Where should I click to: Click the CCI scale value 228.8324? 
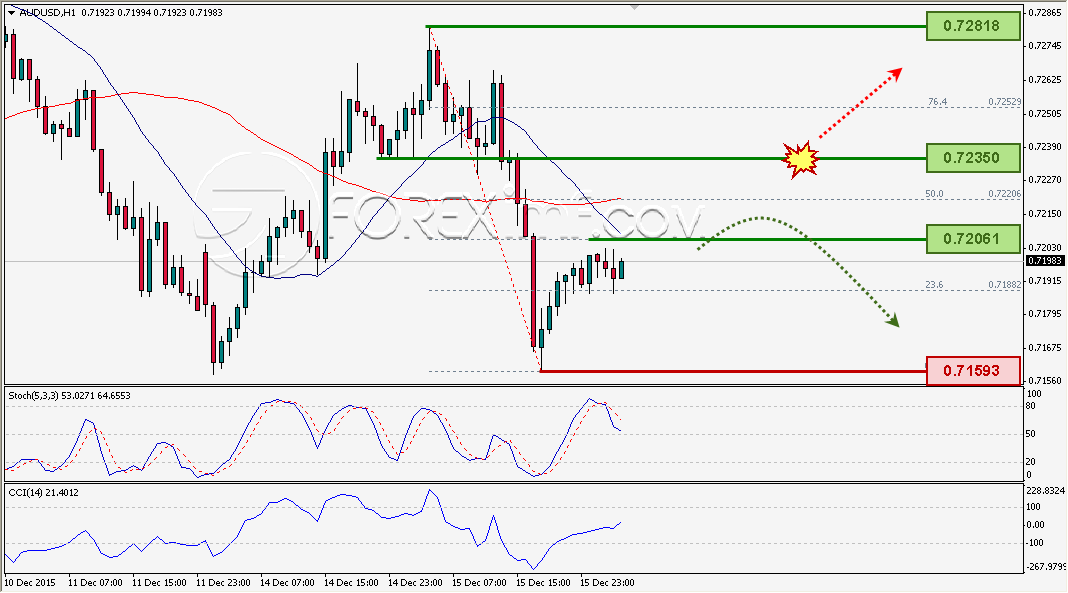pyautogui.click(x=1046, y=491)
